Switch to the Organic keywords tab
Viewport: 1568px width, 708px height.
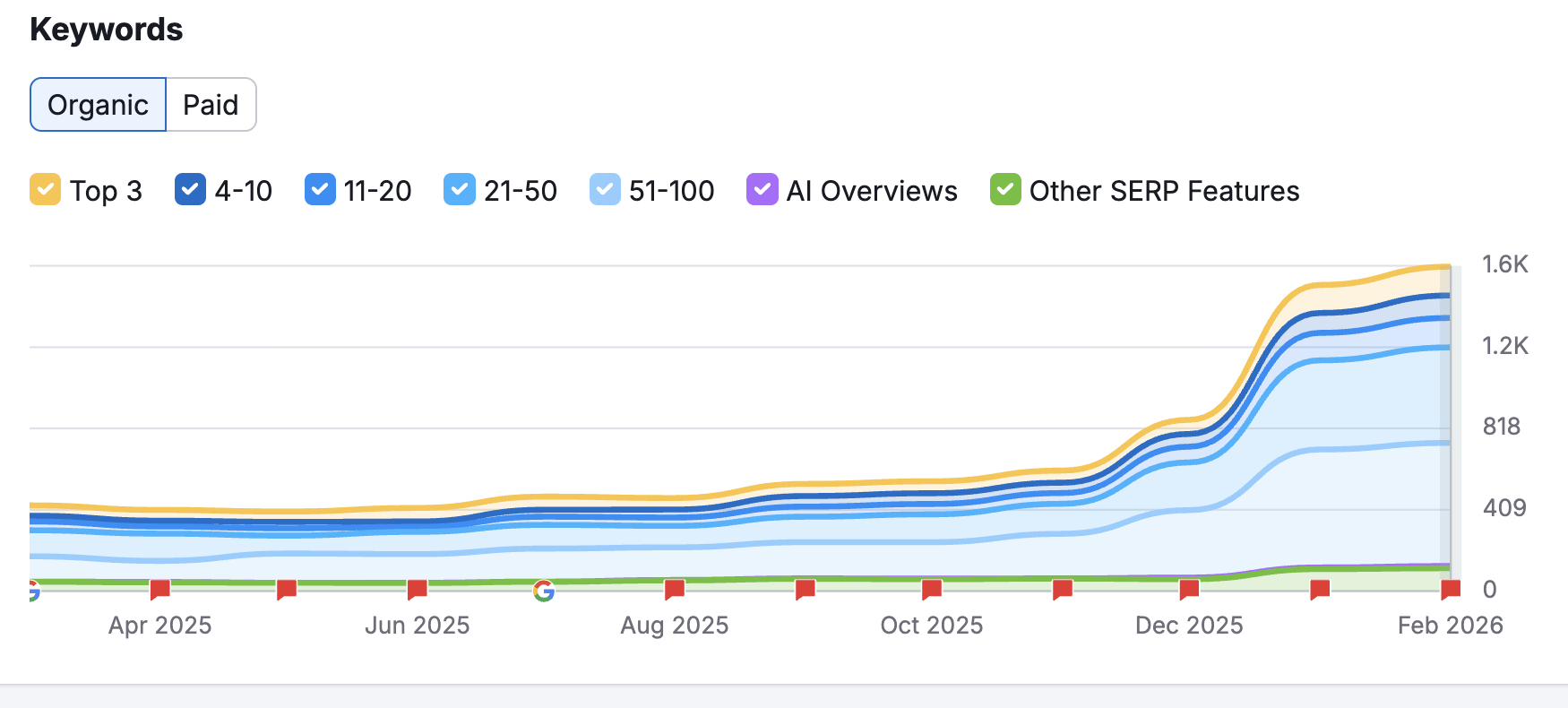tap(99, 105)
